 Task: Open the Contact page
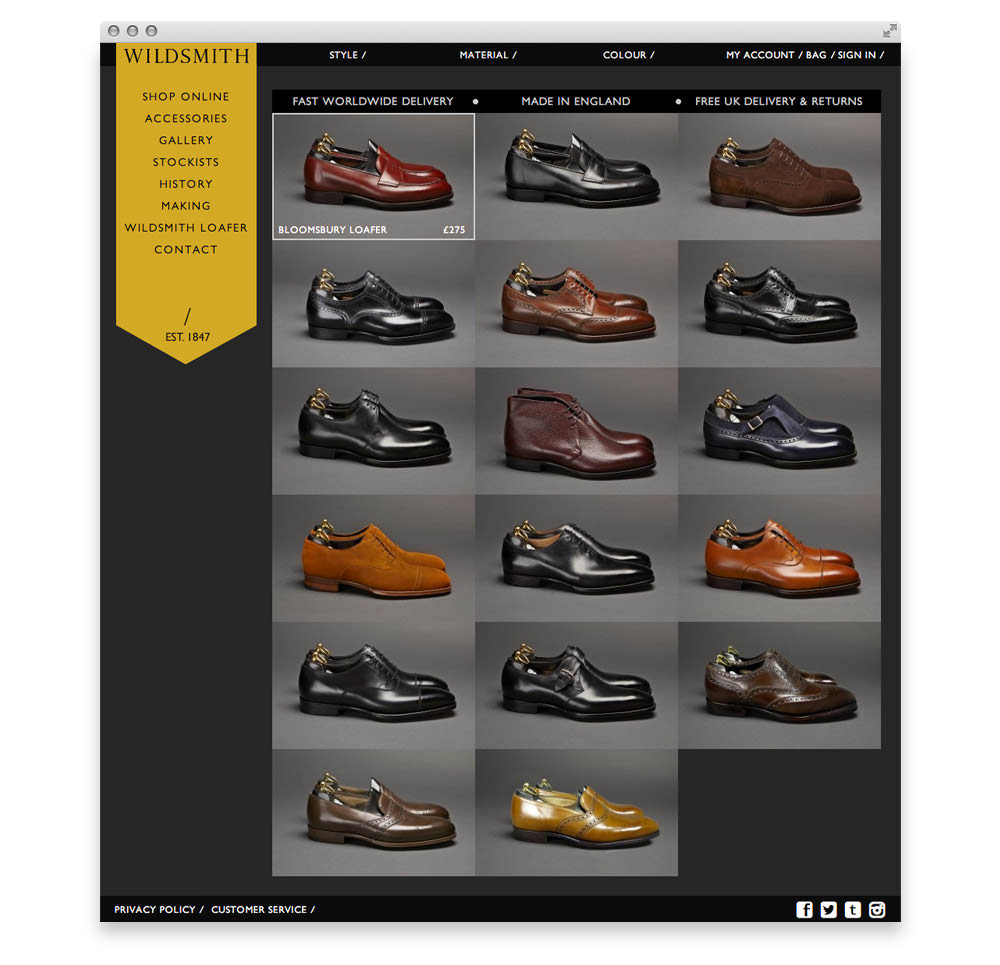point(186,249)
